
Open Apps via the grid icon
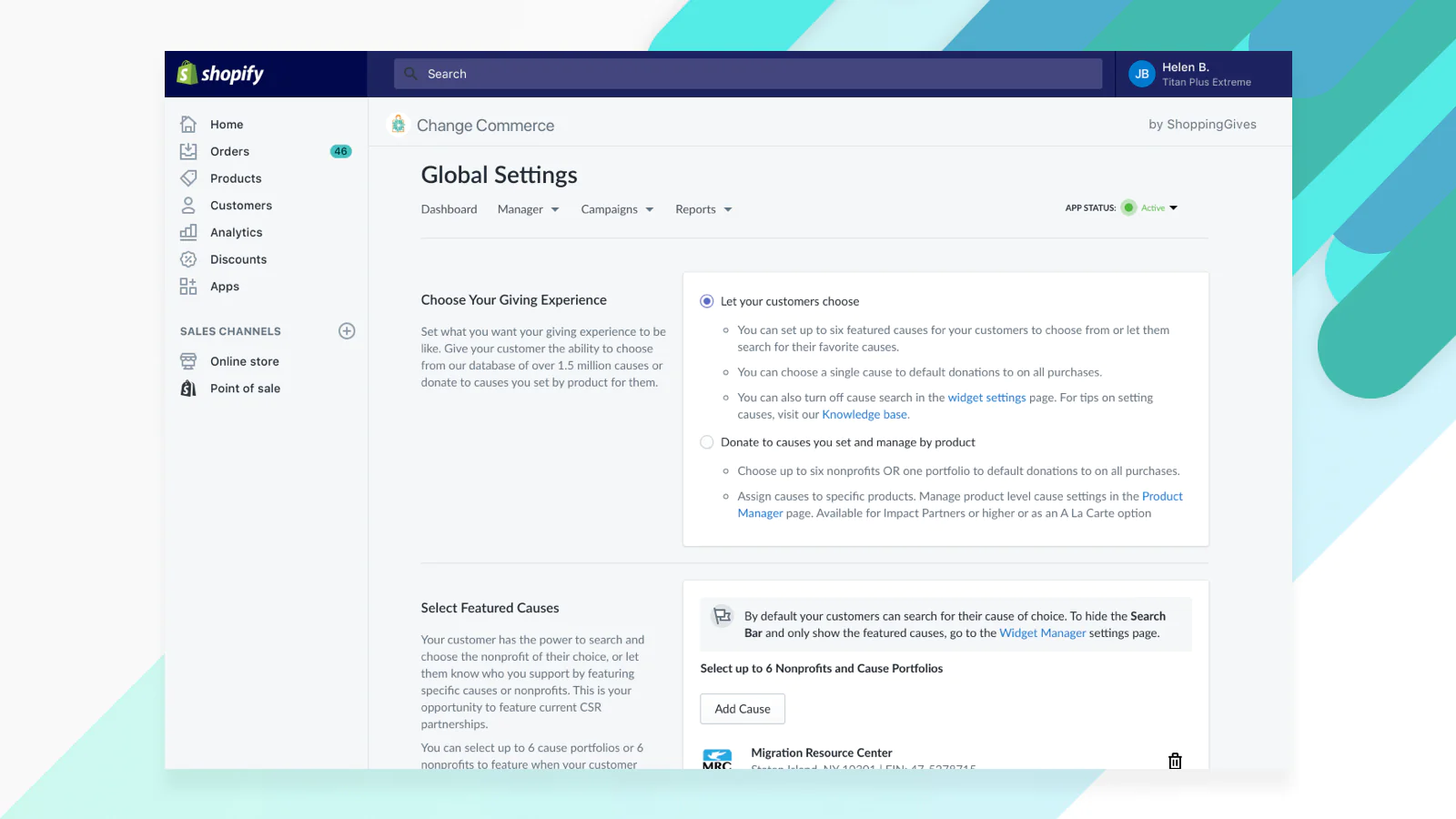click(188, 287)
